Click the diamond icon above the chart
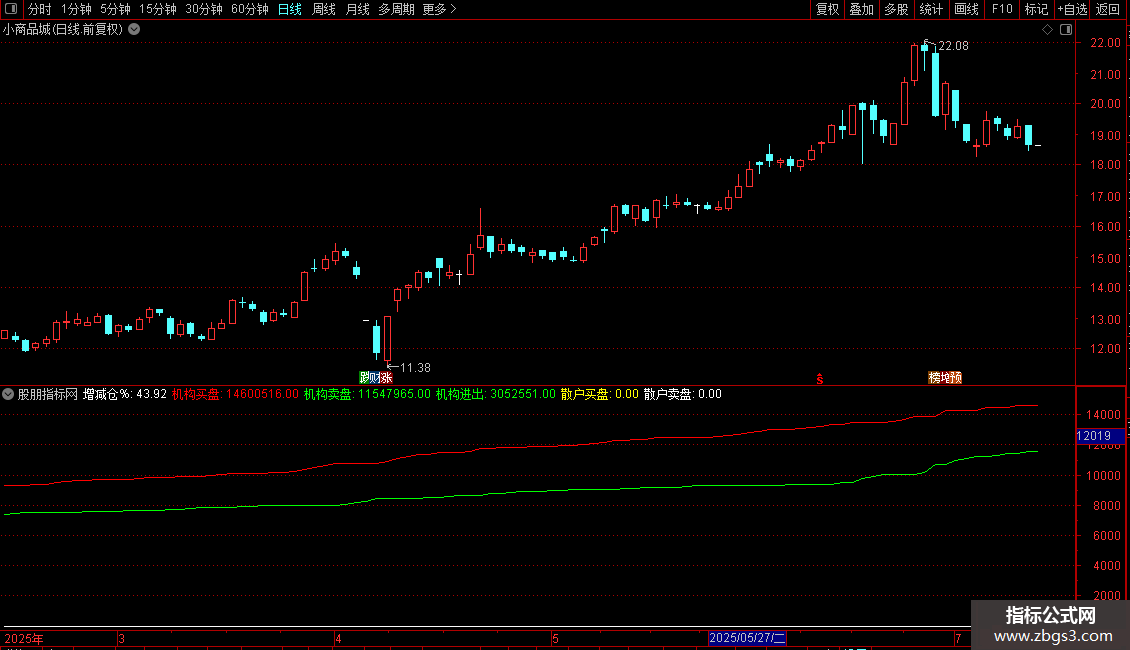Viewport: 1130px width, 650px height. [1048, 30]
